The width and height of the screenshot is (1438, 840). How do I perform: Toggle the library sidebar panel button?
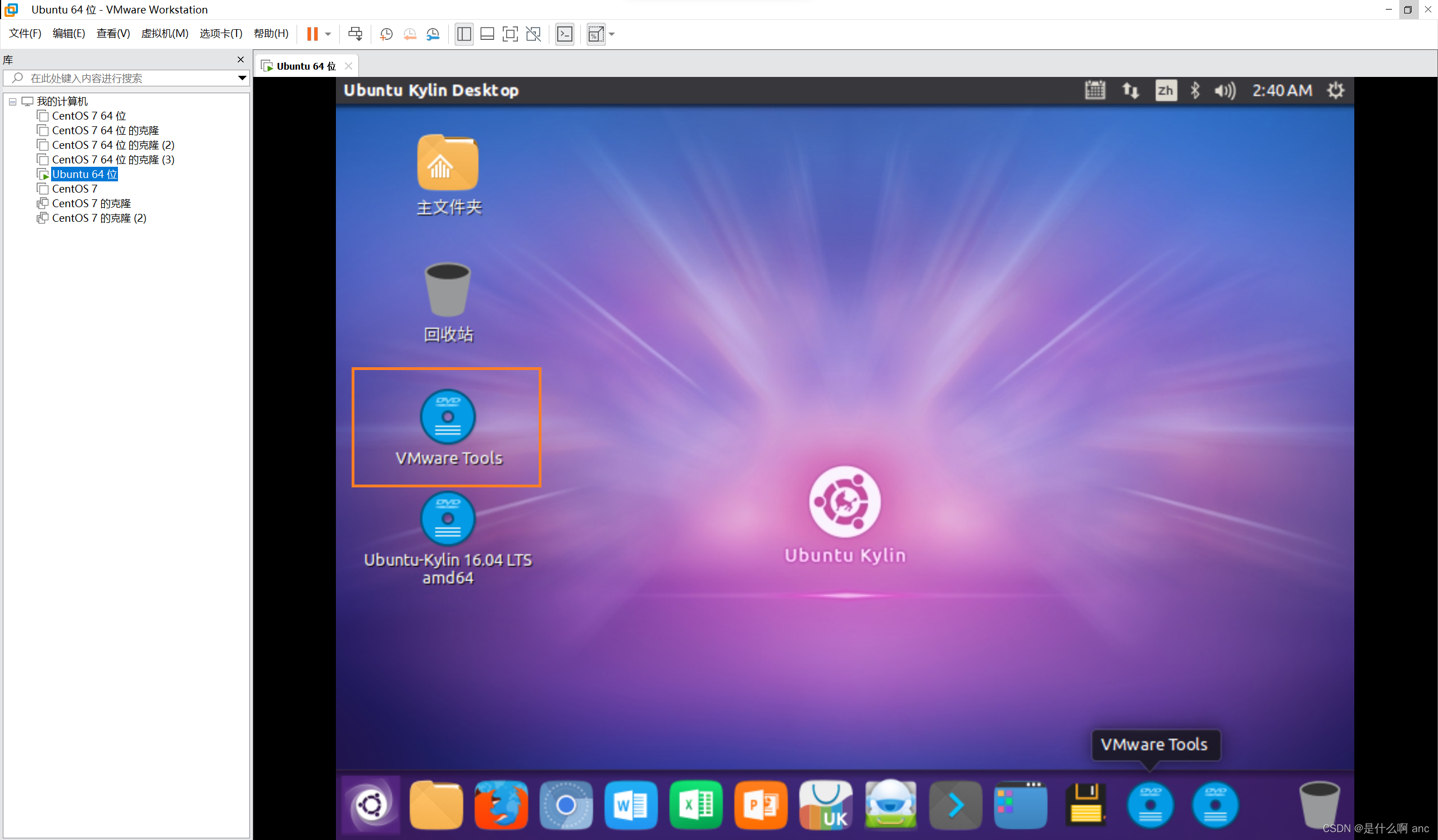click(463, 34)
